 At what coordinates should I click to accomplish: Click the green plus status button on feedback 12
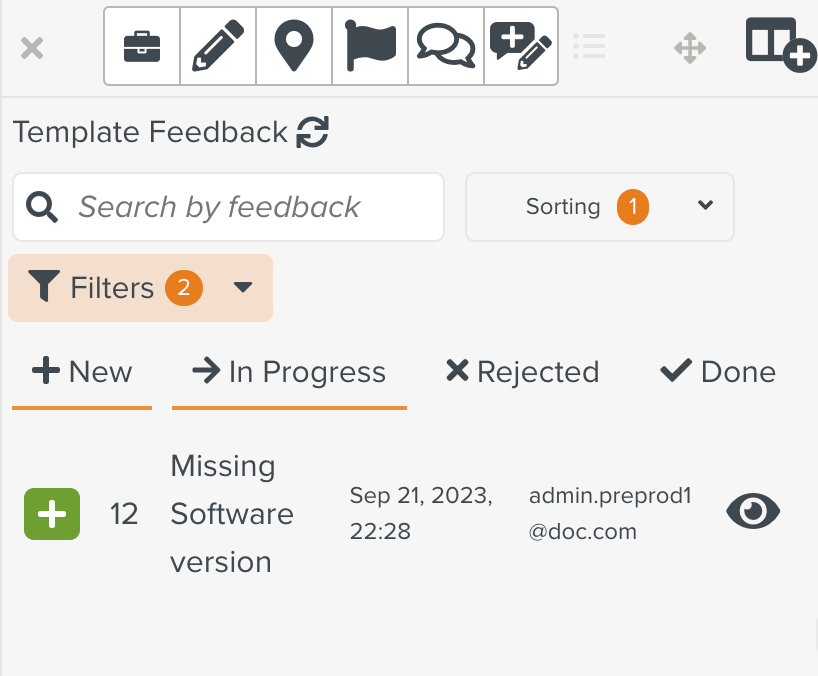click(51, 513)
